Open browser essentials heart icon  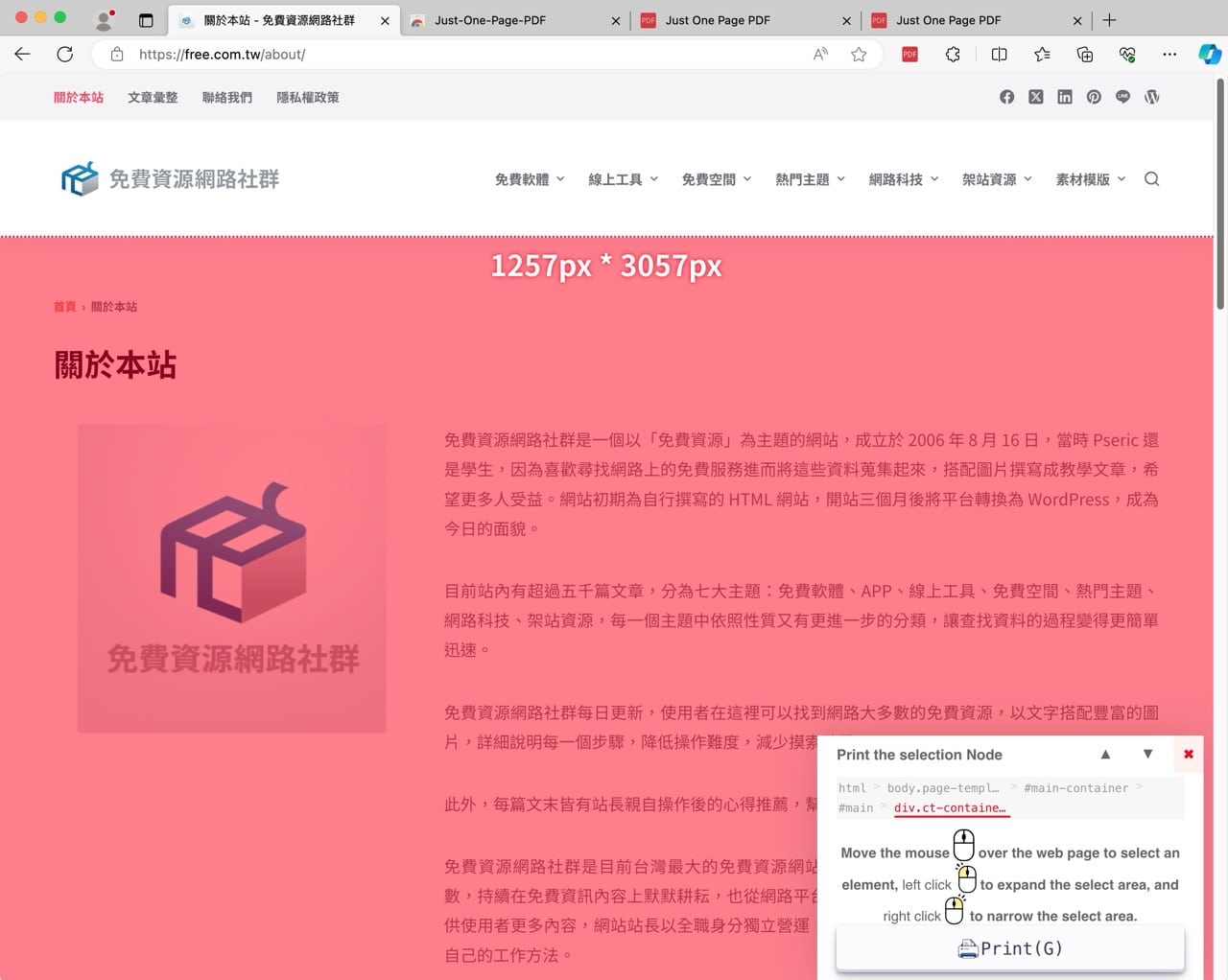pyautogui.click(x=1127, y=55)
